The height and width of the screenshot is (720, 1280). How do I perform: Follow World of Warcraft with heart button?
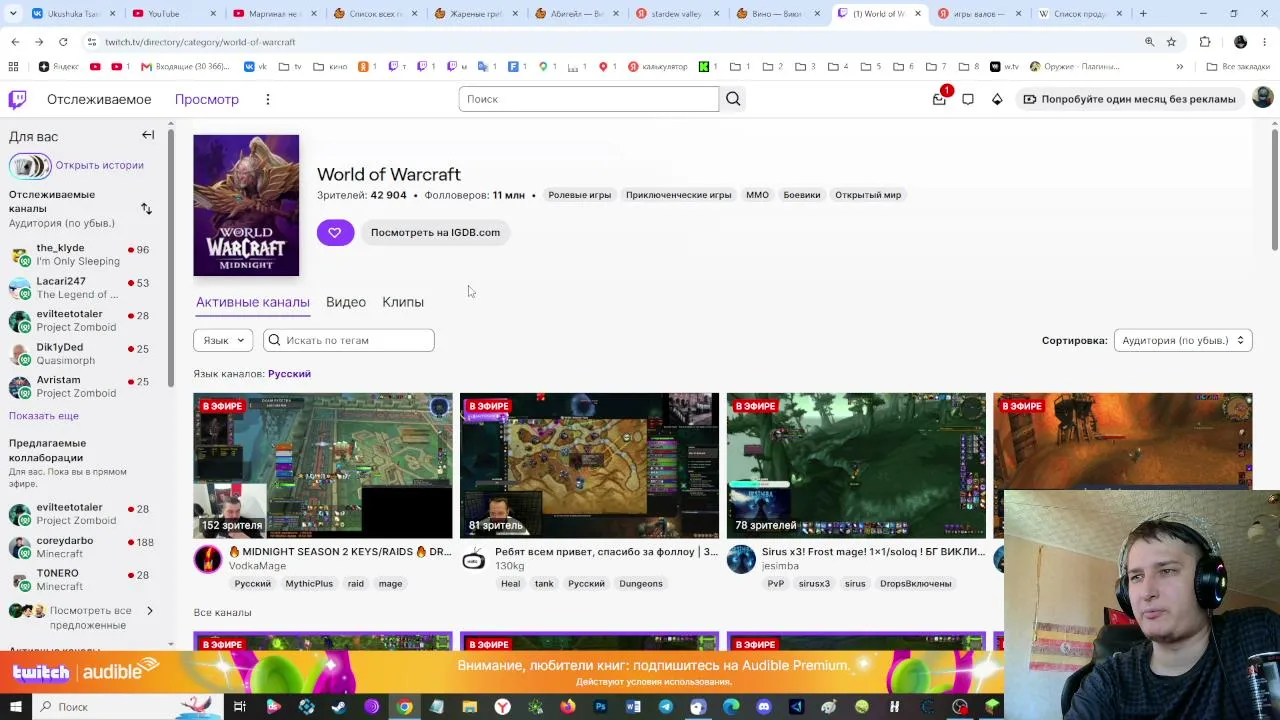pos(335,232)
